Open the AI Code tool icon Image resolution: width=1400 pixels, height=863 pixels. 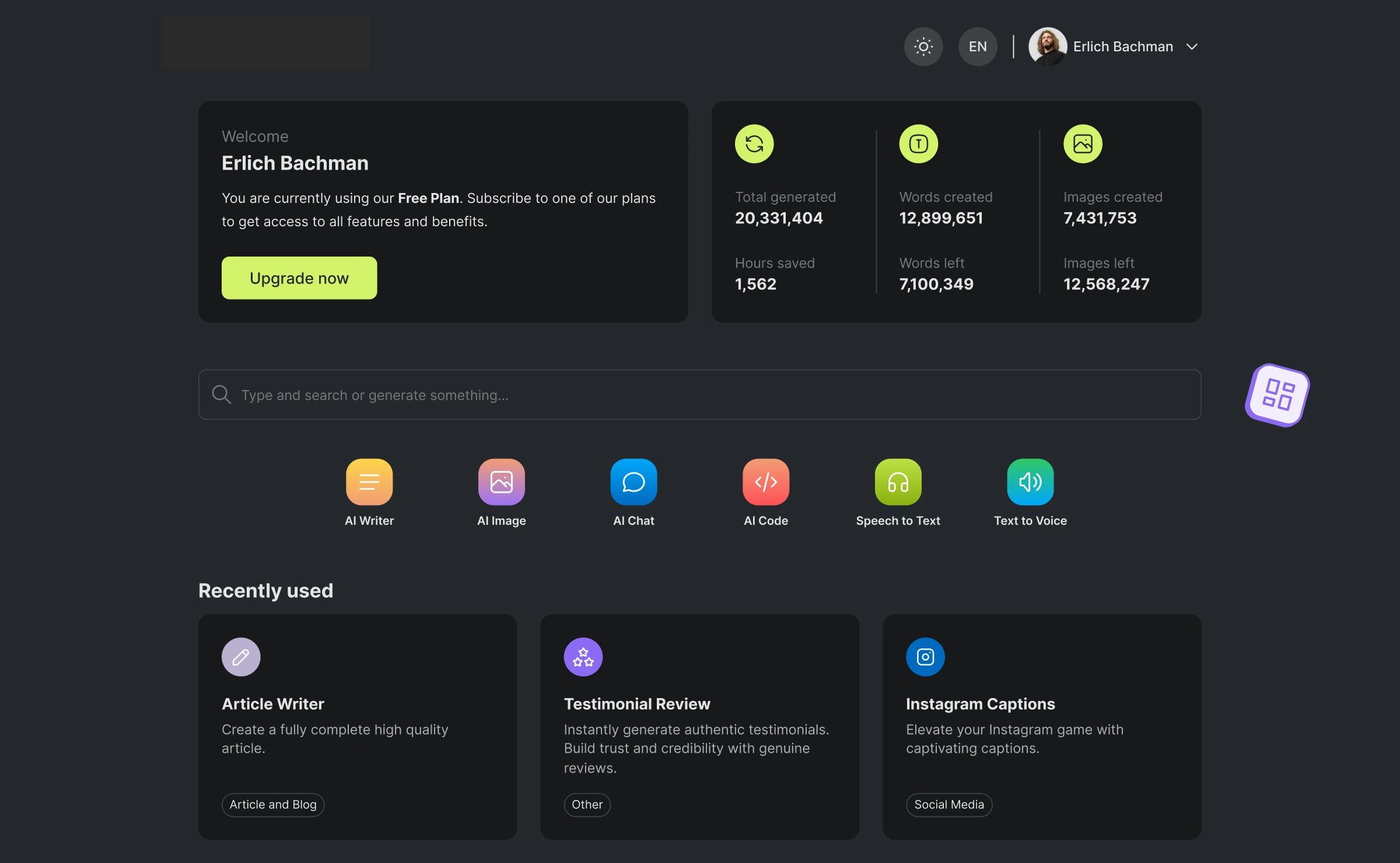766,481
